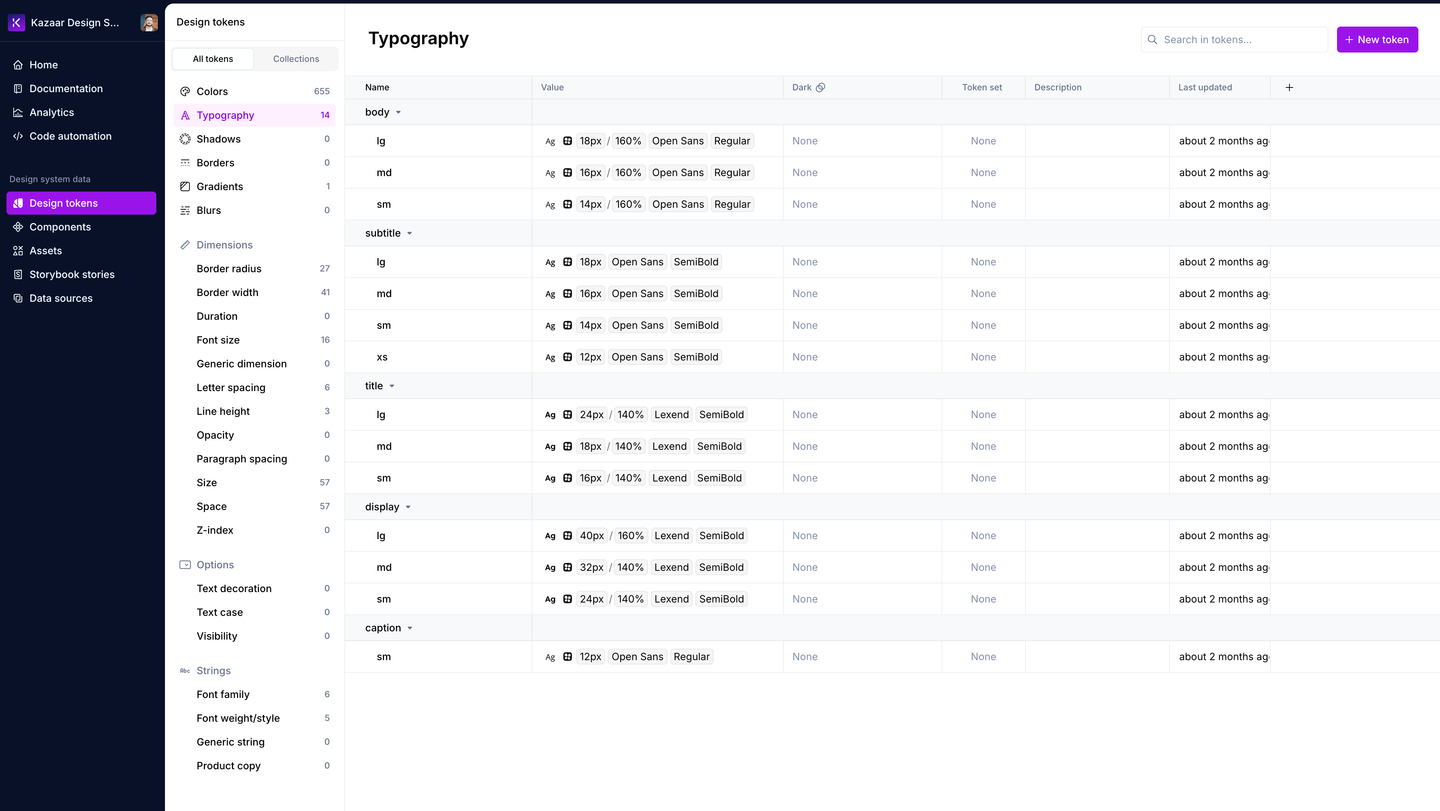This screenshot has width=1440, height=811.
Task: Open the Line height tokens
Action: coord(255,412)
